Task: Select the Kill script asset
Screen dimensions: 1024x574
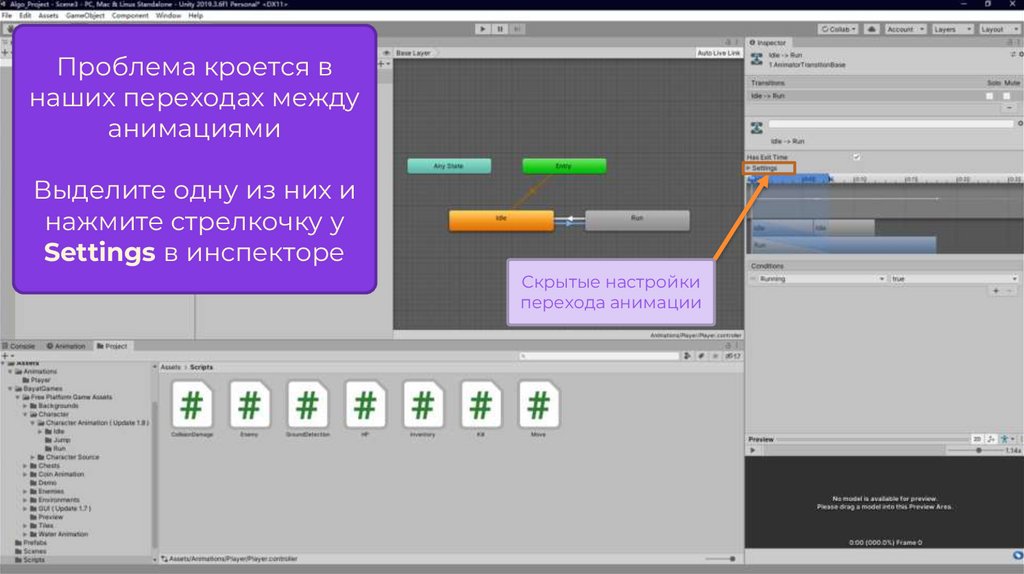Action: (x=481, y=409)
